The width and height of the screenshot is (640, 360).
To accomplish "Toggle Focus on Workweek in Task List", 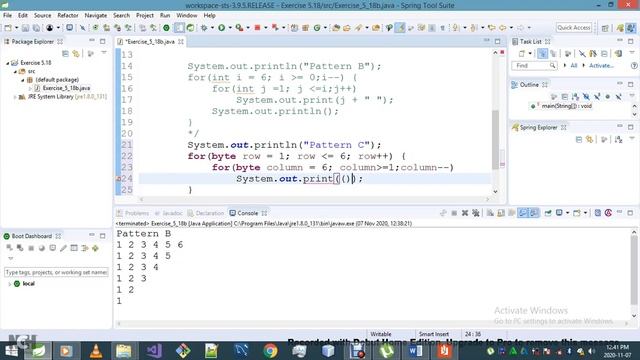I will pyautogui.click(x=568, y=53).
